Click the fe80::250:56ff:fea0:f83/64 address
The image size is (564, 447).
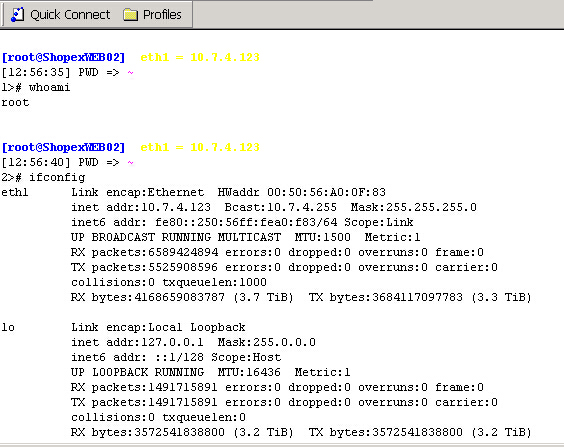[246, 222]
